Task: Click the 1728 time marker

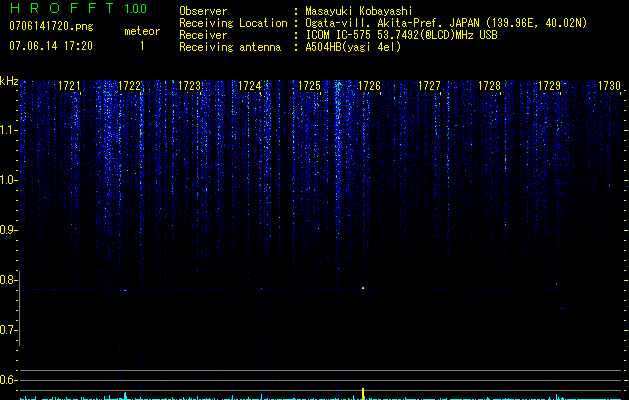Action: pos(489,86)
